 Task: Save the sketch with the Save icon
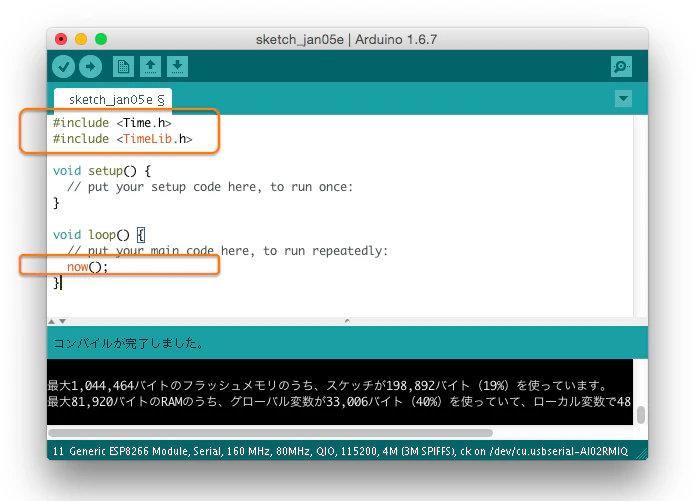click(178, 67)
